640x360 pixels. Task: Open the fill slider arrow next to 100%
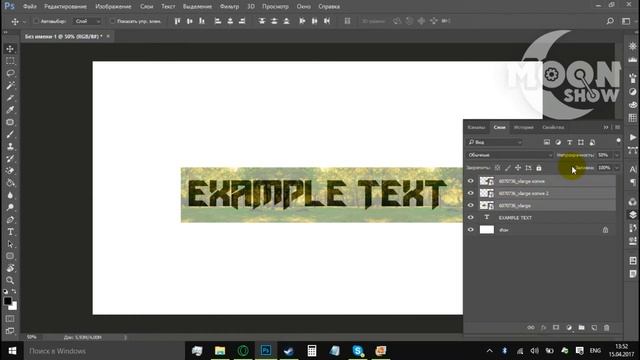tap(617, 168)
